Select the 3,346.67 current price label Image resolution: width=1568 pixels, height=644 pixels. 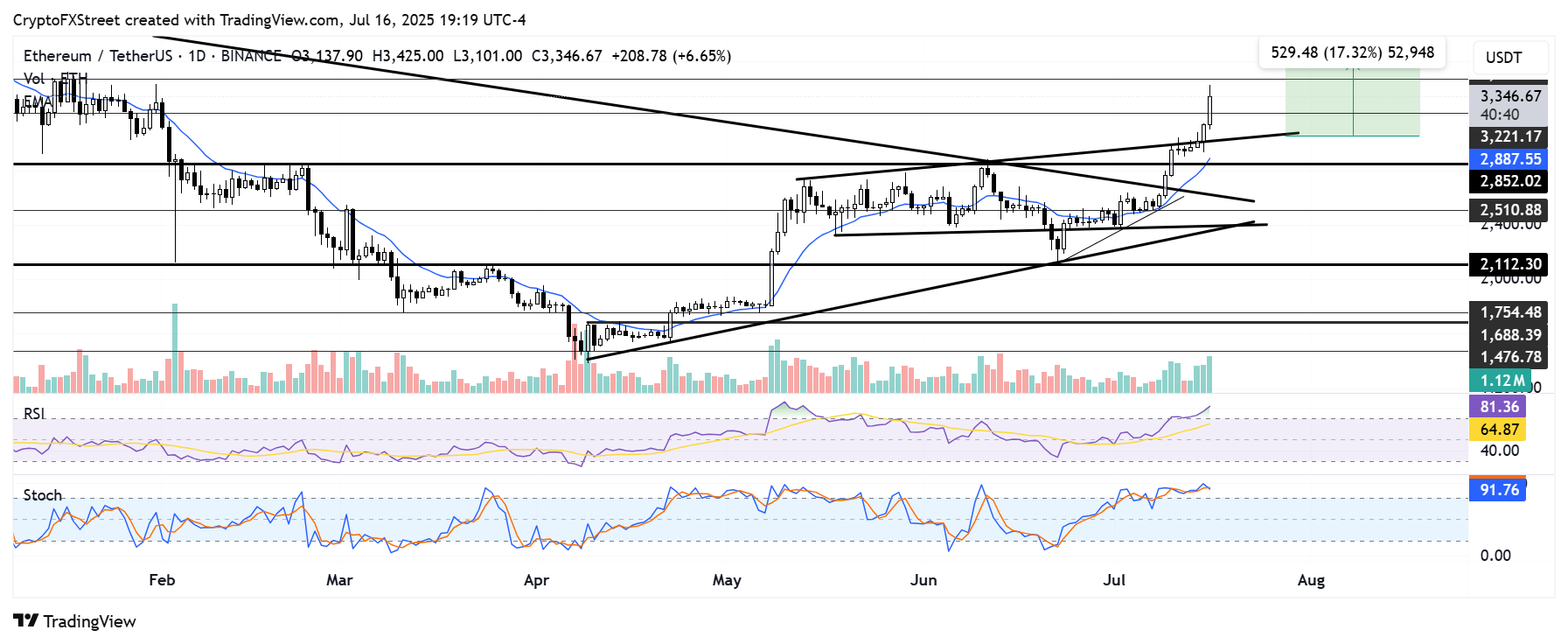(x=1510, y=96)
